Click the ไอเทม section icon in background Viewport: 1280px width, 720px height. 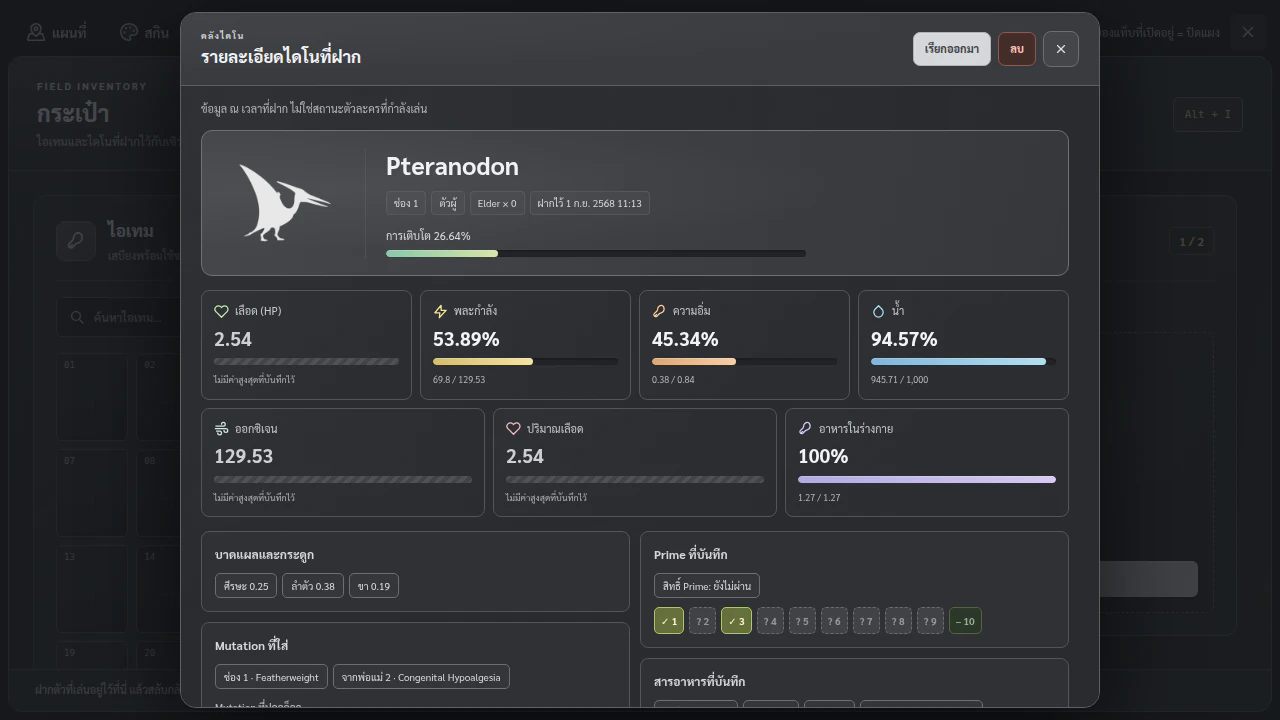pos(76,241)
